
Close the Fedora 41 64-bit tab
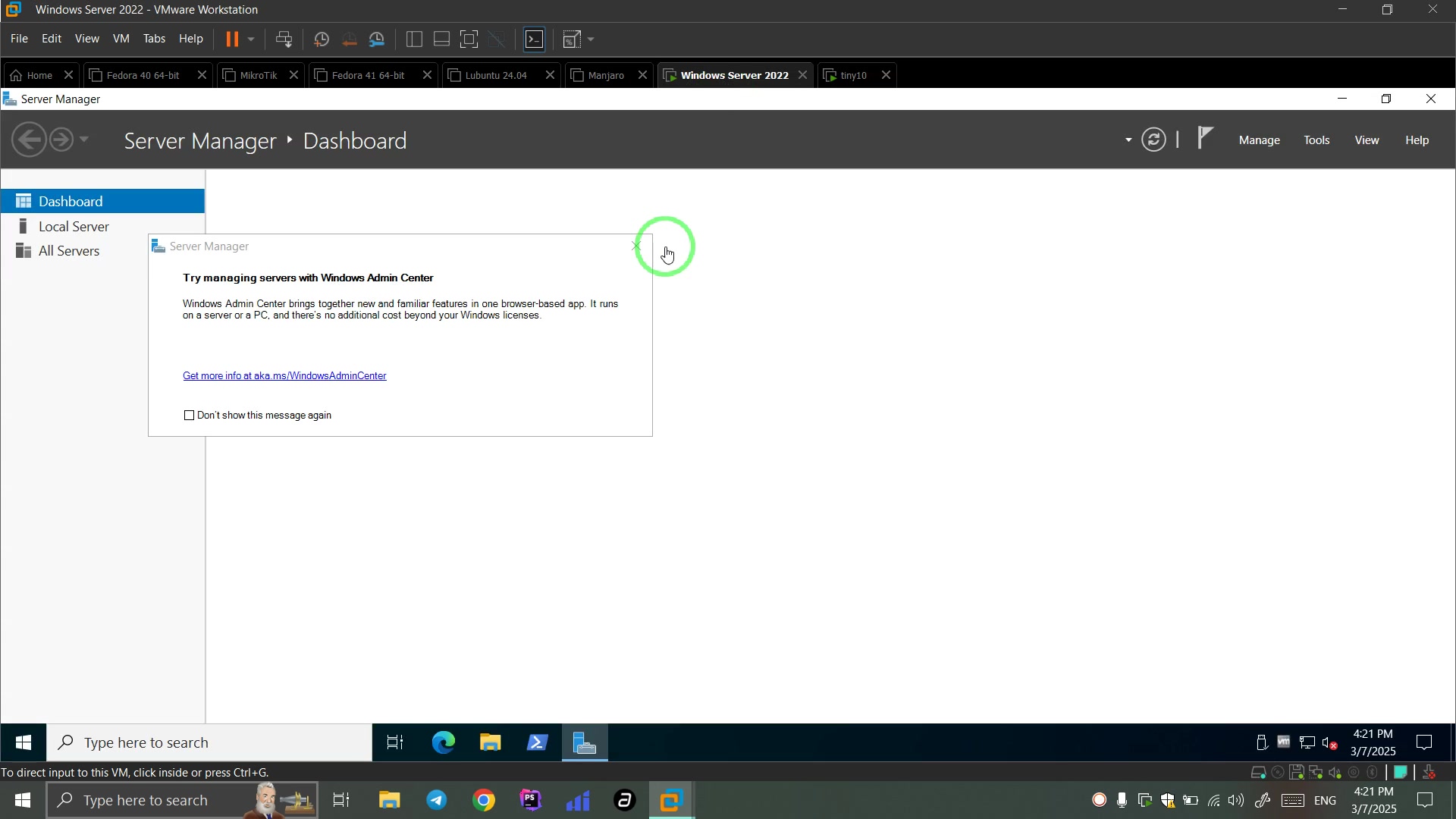pos(427,75)
